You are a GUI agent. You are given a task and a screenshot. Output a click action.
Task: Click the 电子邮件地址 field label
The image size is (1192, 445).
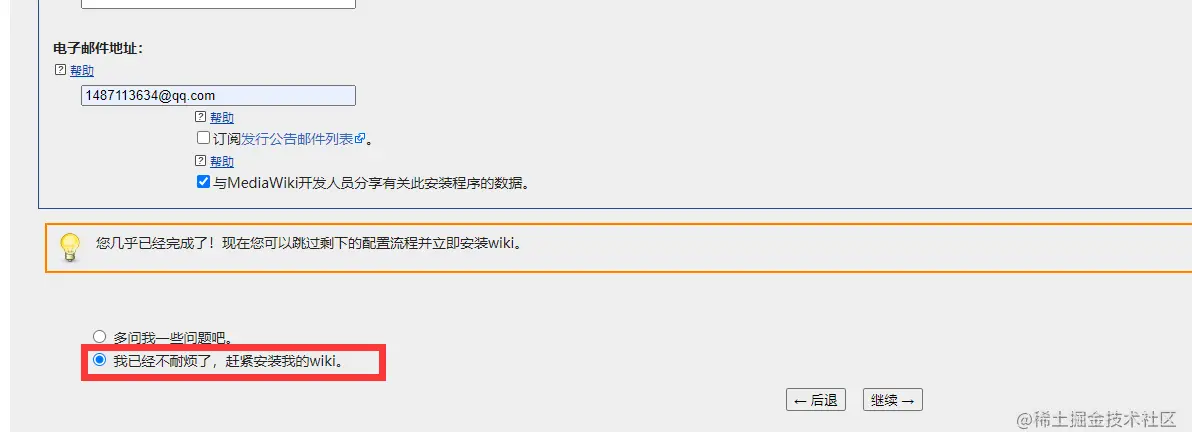point(98,49)
